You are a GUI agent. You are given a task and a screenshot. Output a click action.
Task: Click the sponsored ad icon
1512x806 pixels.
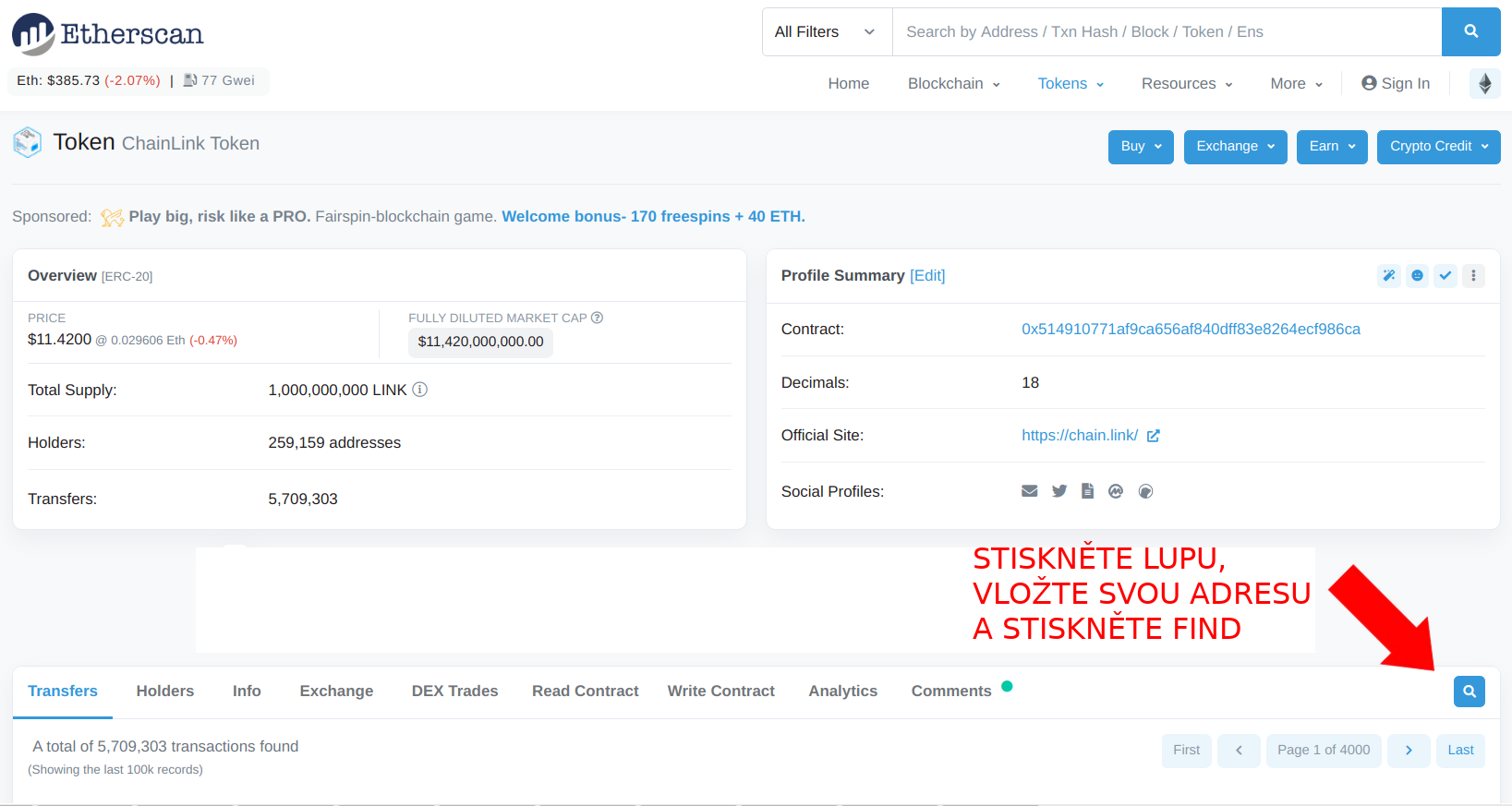click(112, 217)
